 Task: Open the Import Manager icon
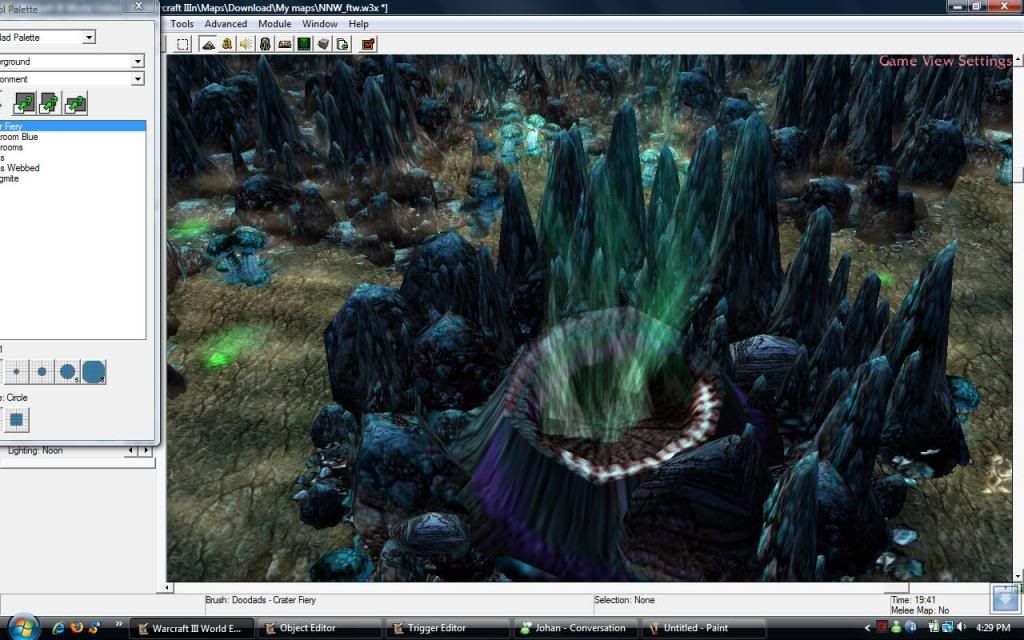(x=343, y=44)
